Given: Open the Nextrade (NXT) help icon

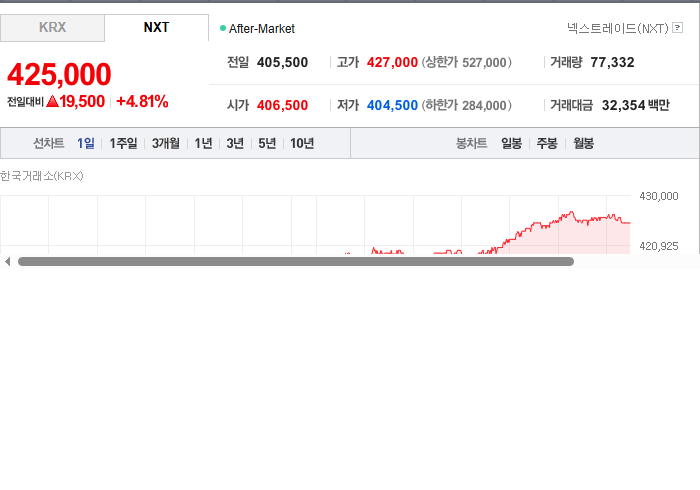Looking at the screenshot, I should (x=677, y=28).
